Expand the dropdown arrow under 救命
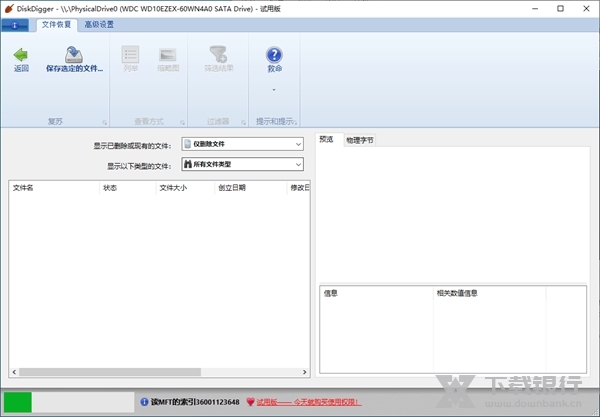Viewport: 600px width, 417px height. (274, 90)
